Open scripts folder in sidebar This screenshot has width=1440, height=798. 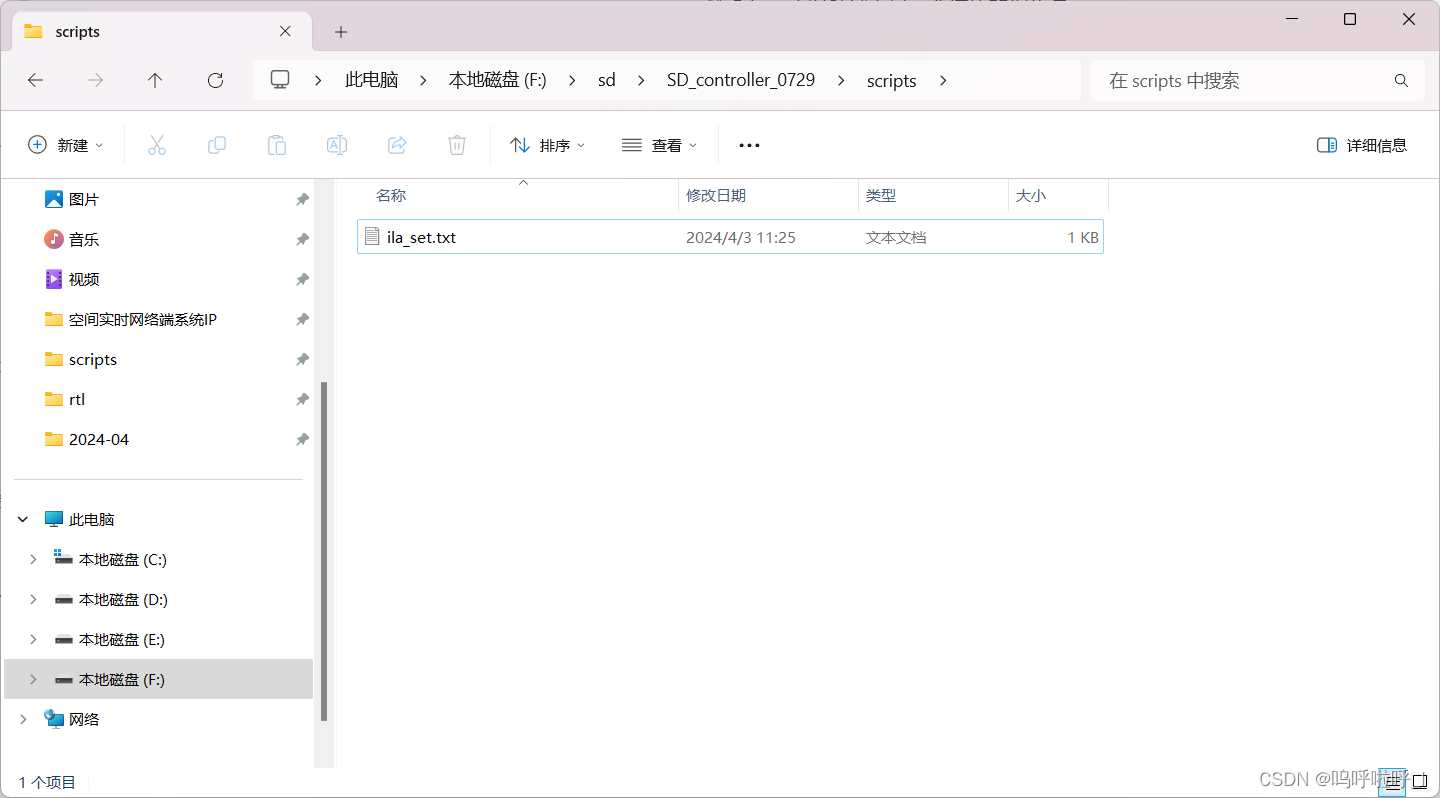point(93,360)
